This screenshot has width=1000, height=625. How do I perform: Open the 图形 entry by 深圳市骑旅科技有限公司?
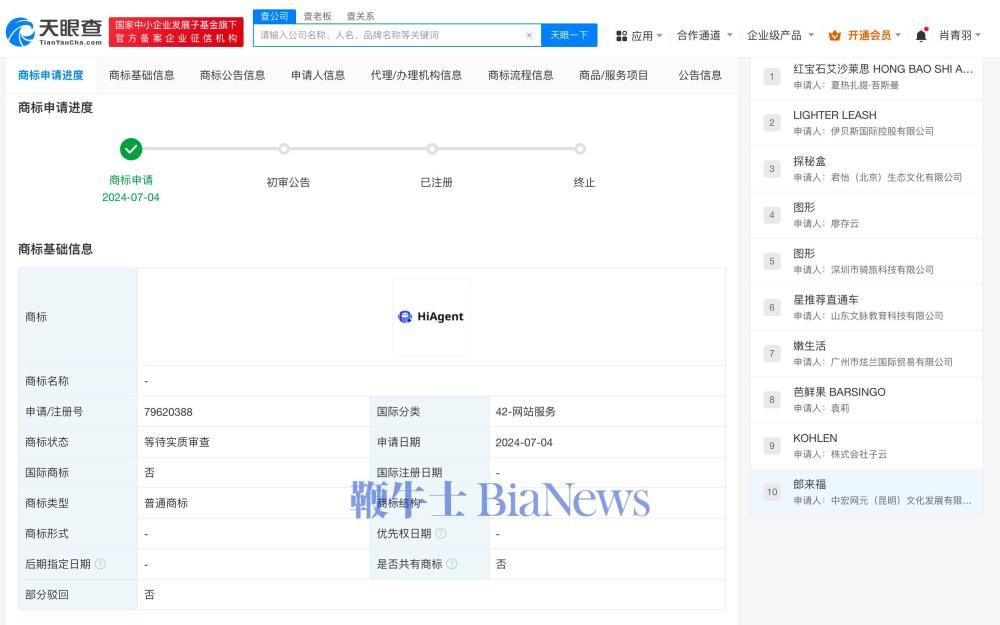click(x=804, y=254)
